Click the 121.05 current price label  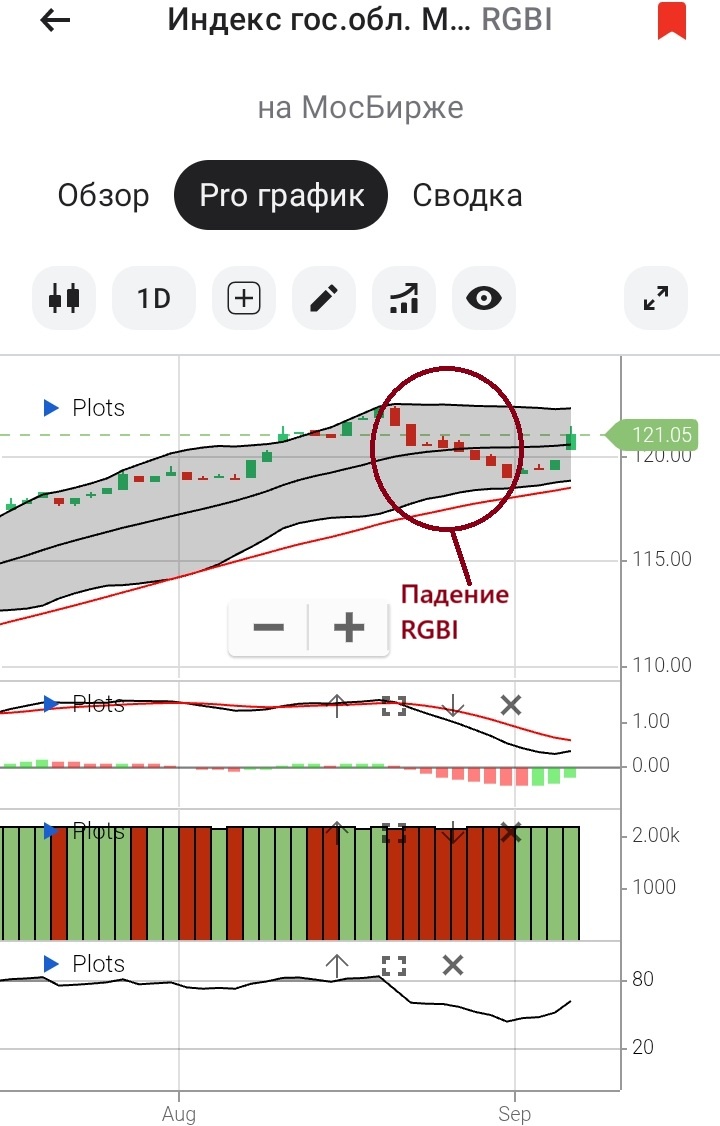click(653, 434)
